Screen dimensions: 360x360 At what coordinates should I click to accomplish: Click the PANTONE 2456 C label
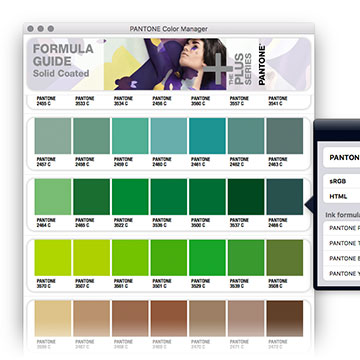162,101
